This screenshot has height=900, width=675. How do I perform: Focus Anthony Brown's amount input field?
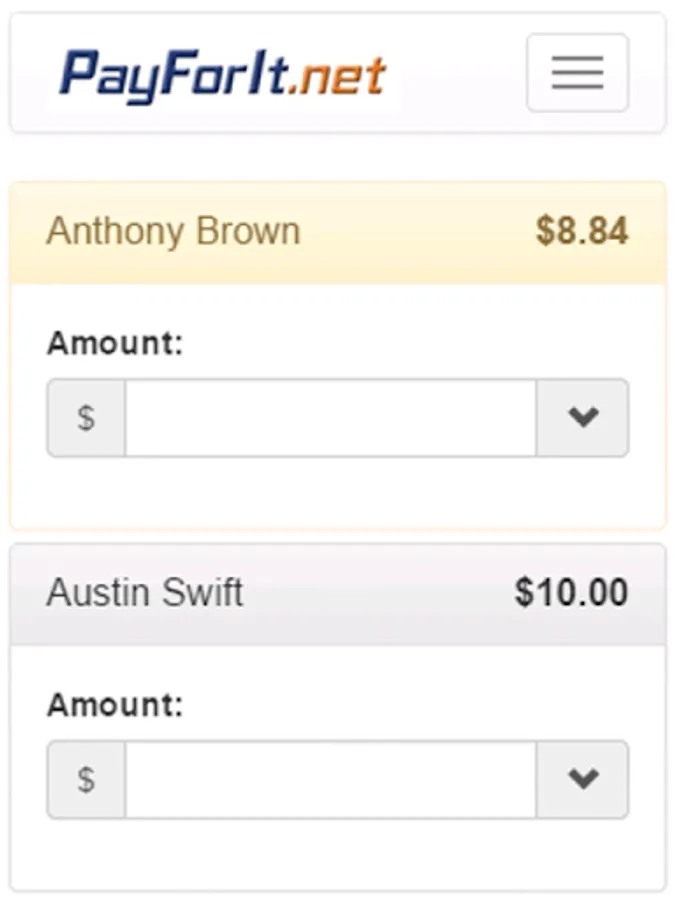[x=330, y=417]
